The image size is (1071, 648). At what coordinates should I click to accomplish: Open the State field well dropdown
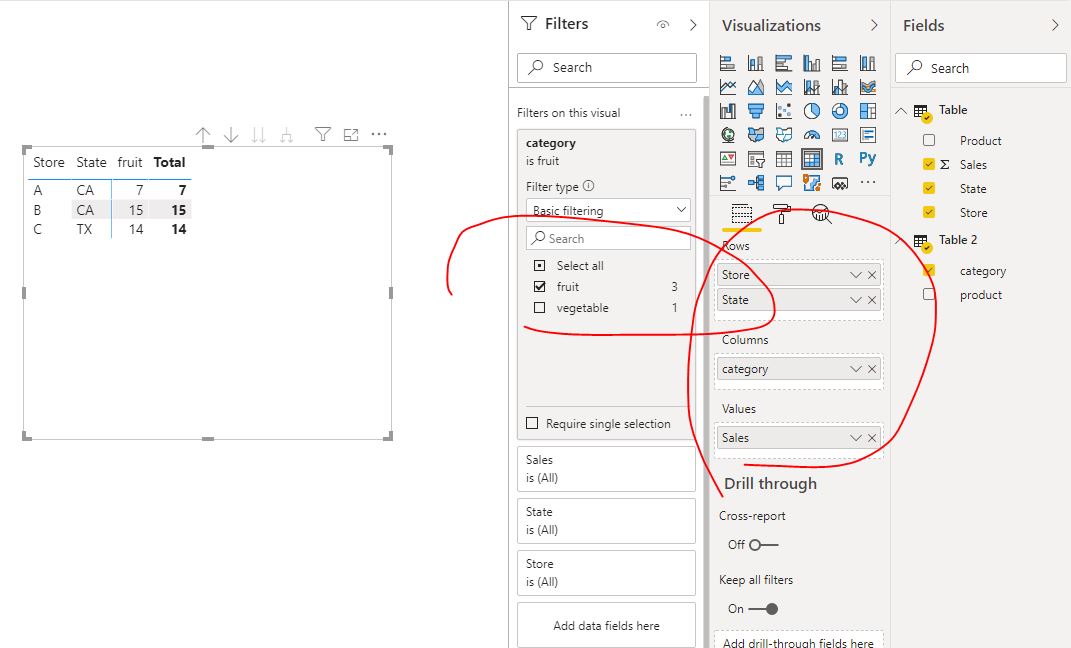[x=856, y=300]
